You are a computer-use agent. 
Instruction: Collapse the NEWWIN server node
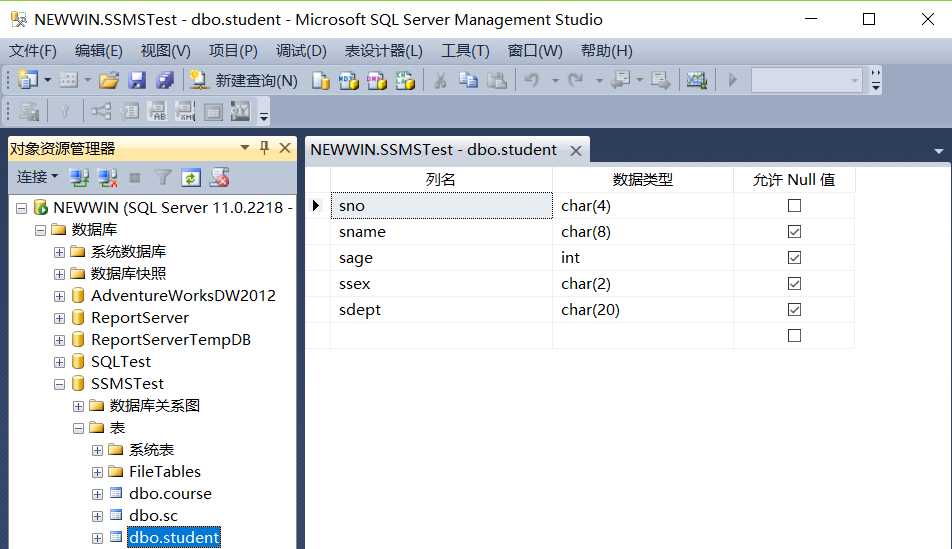point(21,208)
